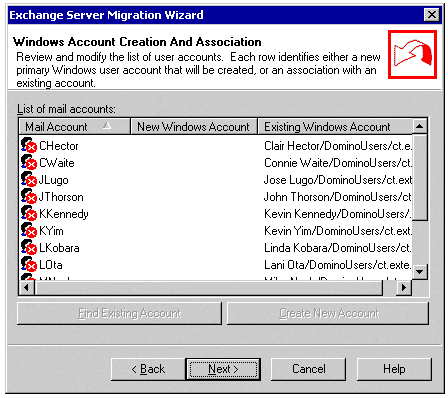Viewport: 448px width, 398px height.
Task: Click the Find Existing Account button
Action: (x=119, y=313)
